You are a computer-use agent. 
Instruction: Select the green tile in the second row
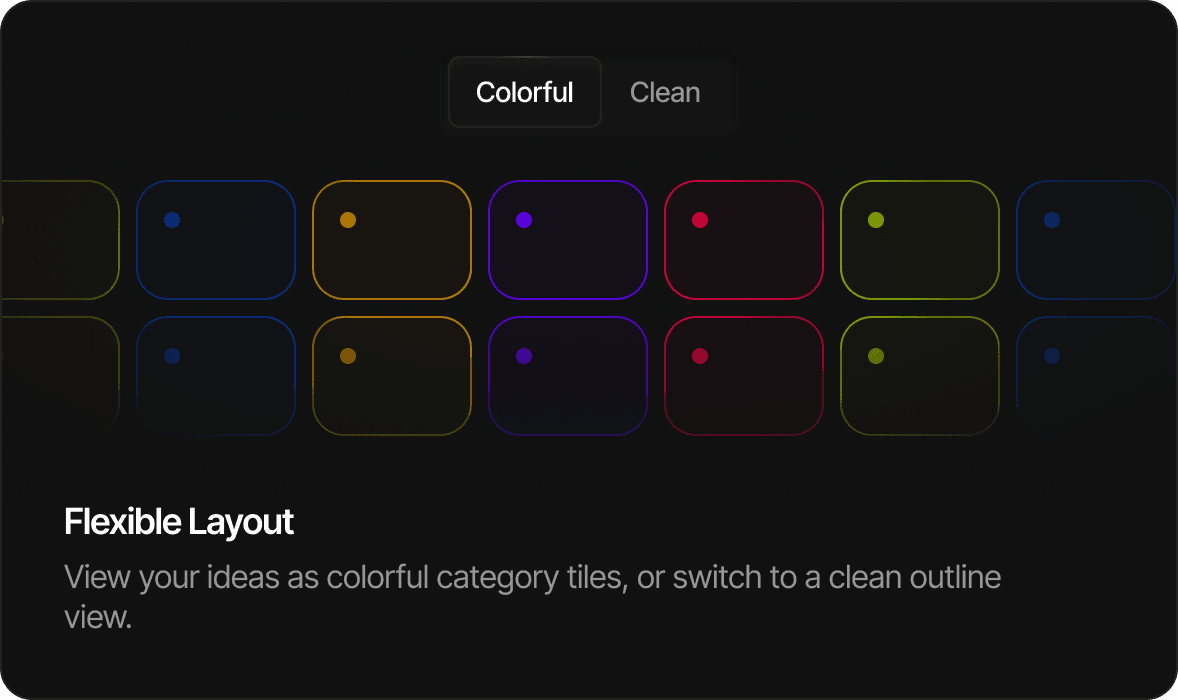919,375
